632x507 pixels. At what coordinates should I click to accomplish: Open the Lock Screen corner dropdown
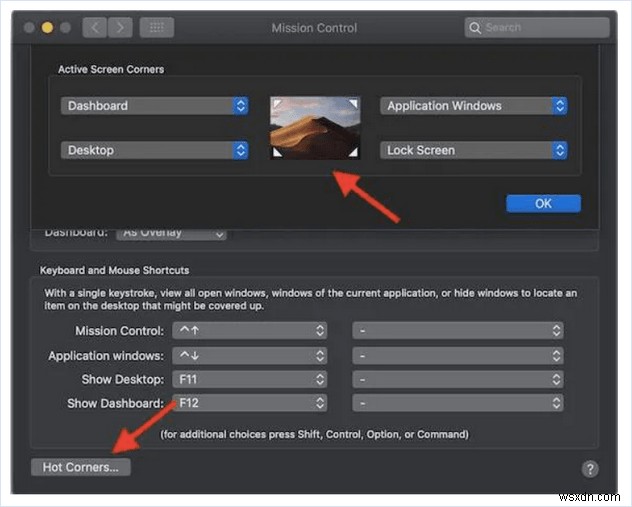(474, 150)
